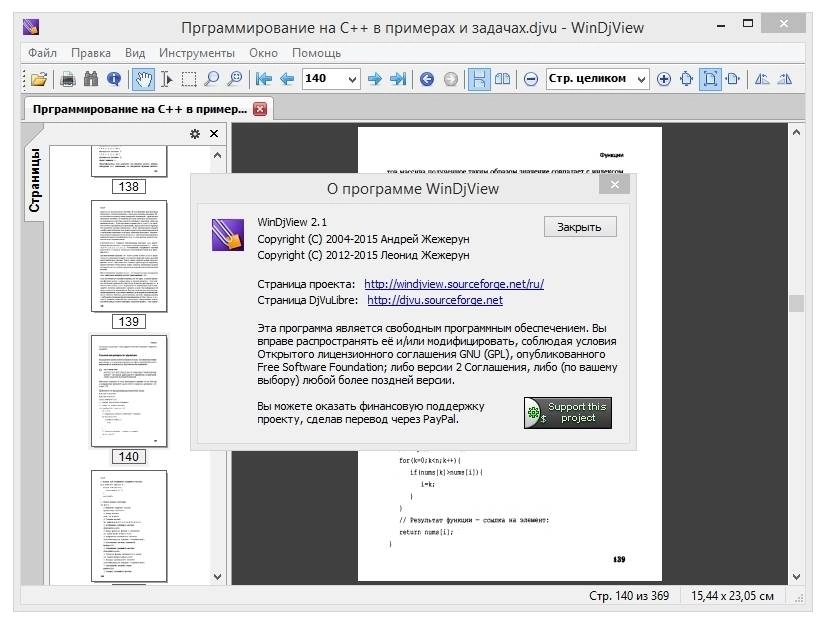Click the Support this project button

(568, 413)
